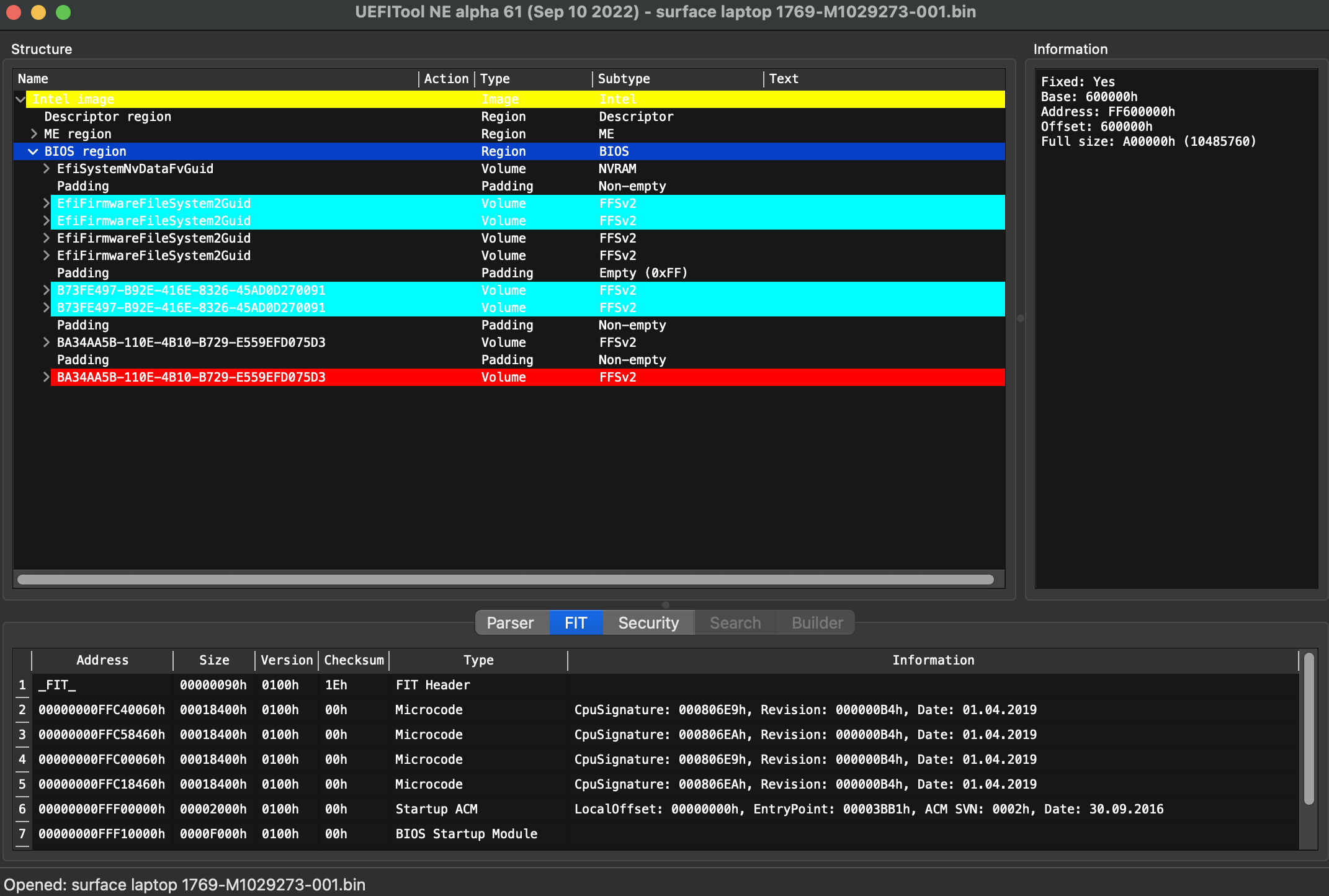Expand the first highlighted EfiFirmwareFileSystem2Guid volume
The image size is (1329, 896).
click(x=47, y=203)
